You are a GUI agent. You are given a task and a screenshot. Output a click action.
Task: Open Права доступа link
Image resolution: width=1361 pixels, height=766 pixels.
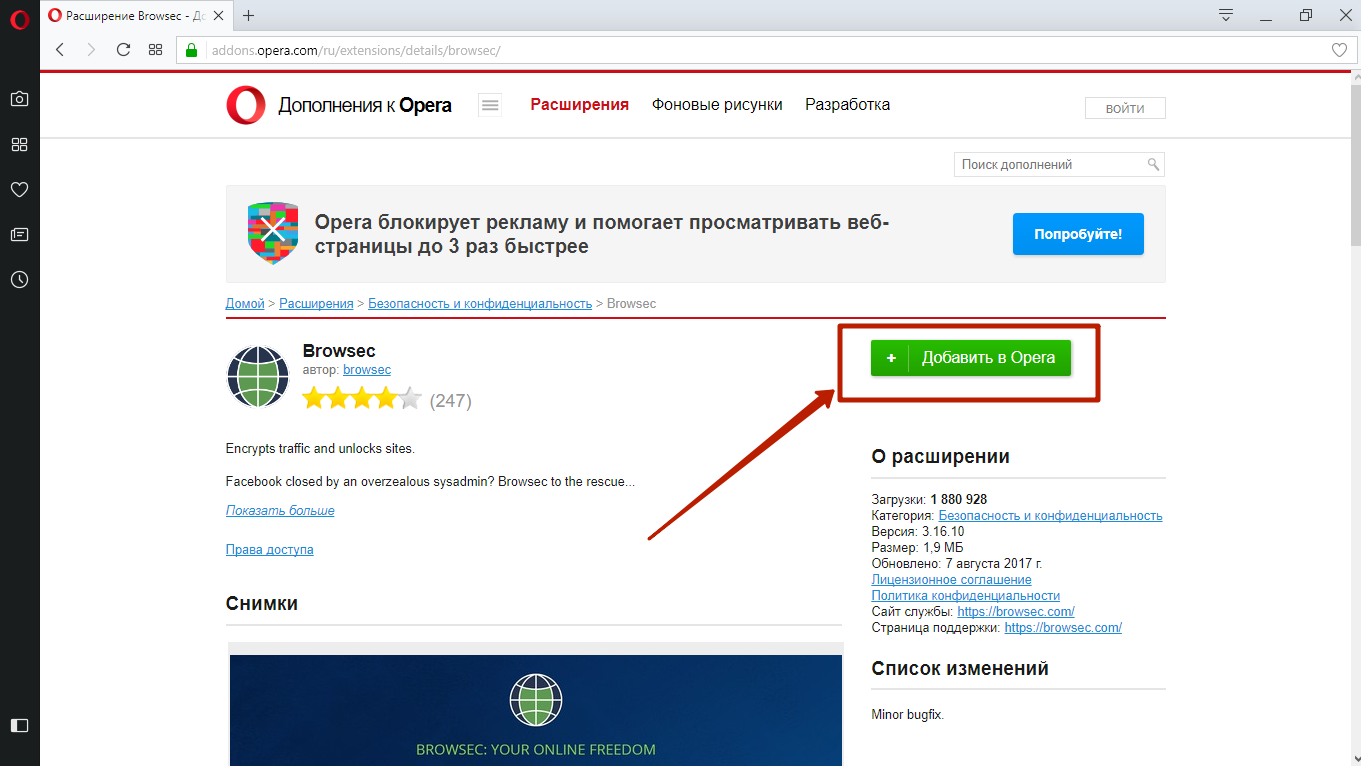coord(270,550)
